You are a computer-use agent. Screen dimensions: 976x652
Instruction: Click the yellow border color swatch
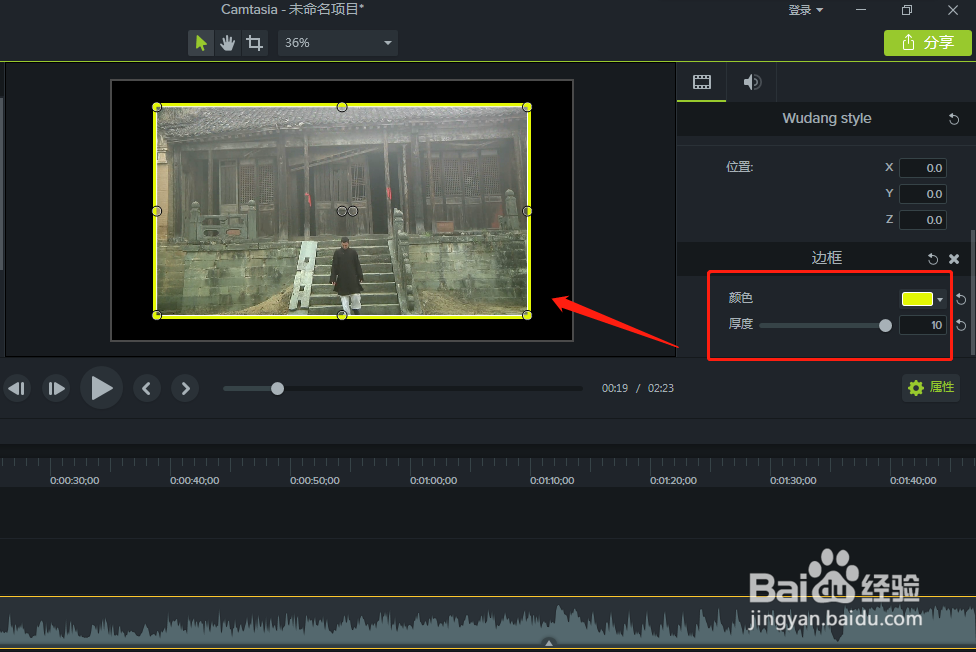(918, 298)
